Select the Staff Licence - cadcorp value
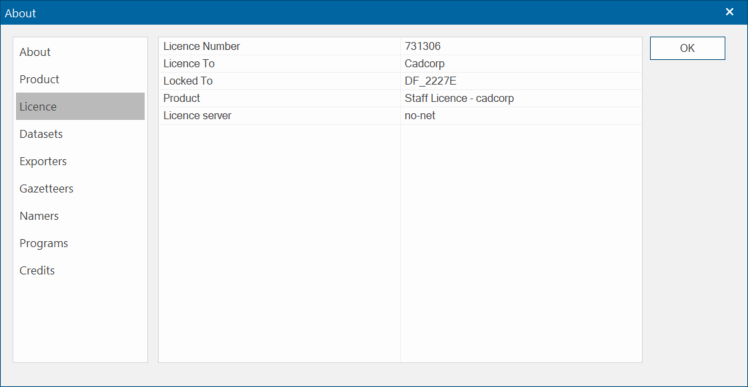Viewport: 748px width, 387px height. [521, 98]
